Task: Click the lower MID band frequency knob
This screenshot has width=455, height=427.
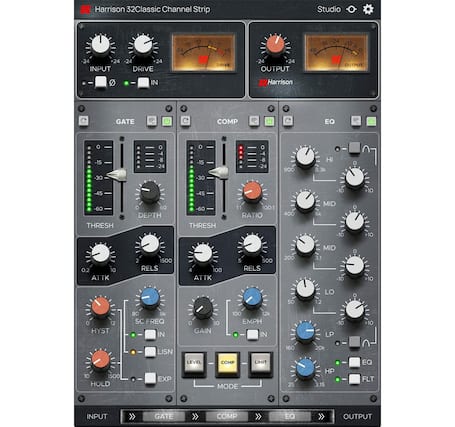Action: (305, 246)
